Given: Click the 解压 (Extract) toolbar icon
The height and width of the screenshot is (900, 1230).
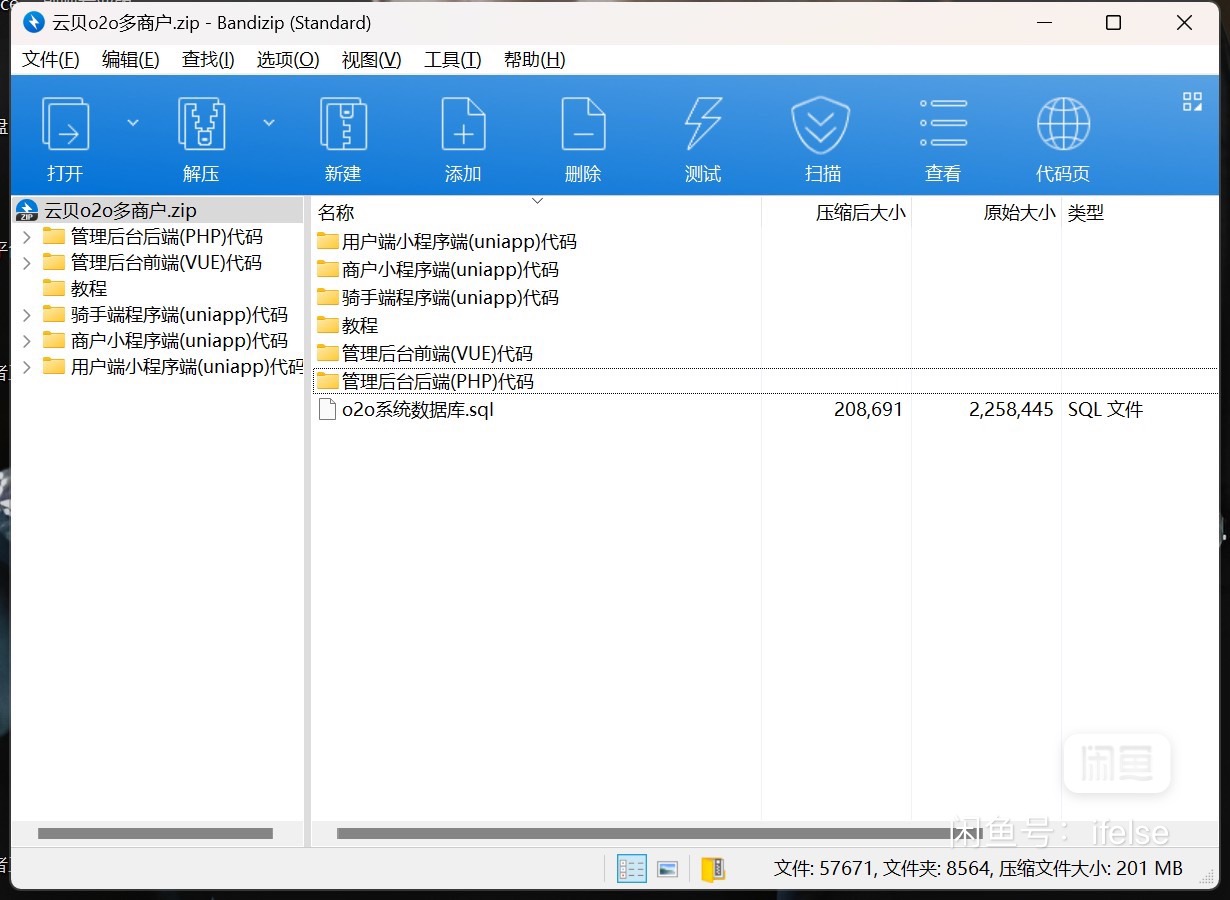Looking at the screenshot, I should coord(201,125).
